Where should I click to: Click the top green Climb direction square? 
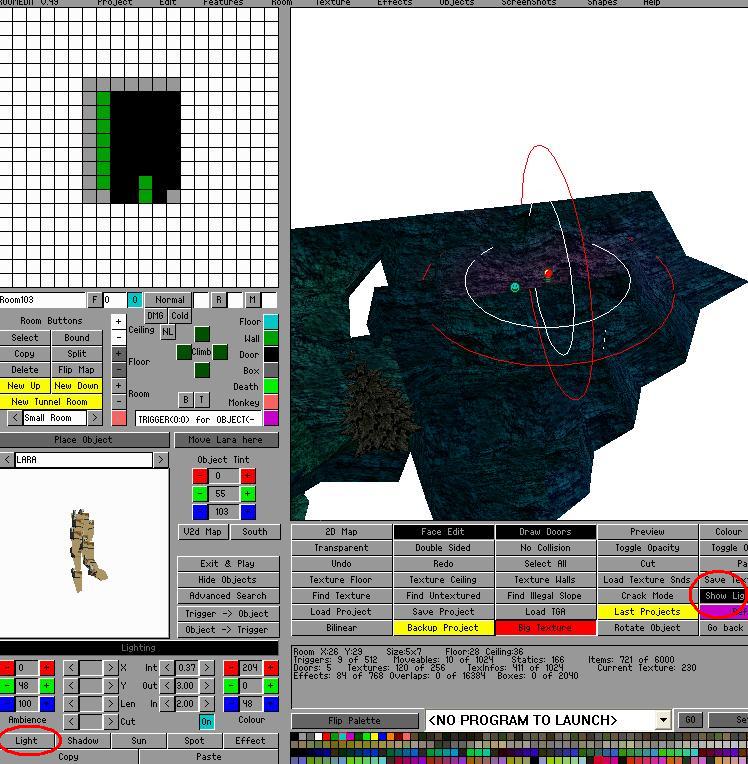click(202, 334)
